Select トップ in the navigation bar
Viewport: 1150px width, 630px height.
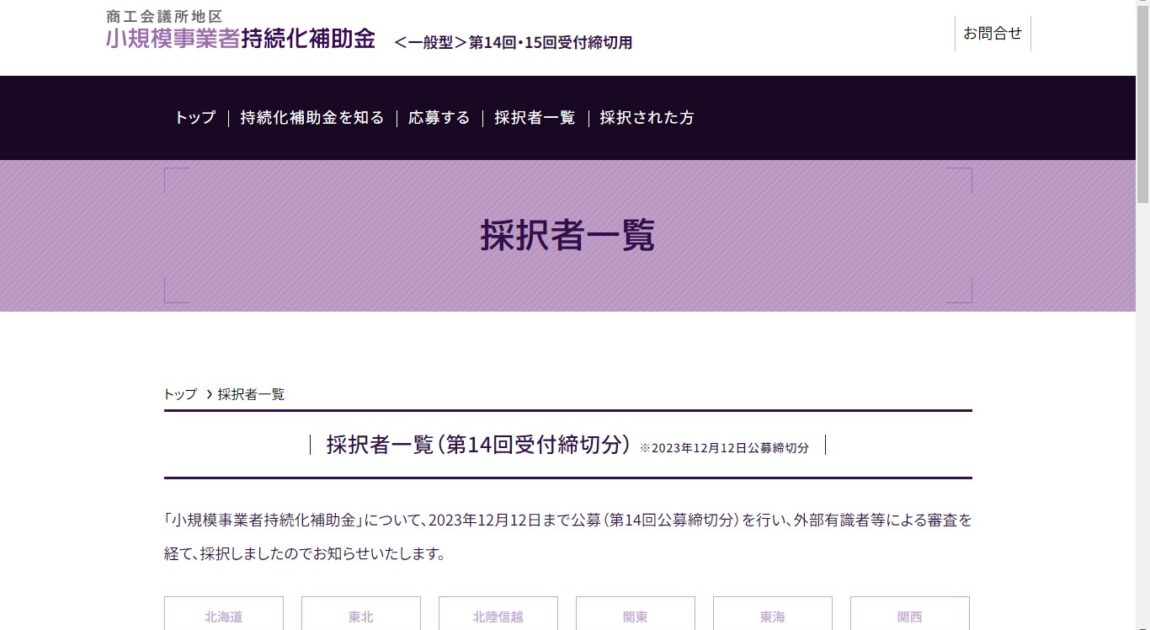[x=195, y=117]
